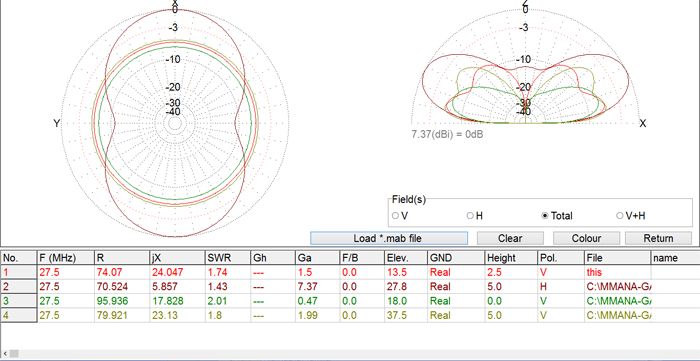Click the Clear button

(510, 238)
